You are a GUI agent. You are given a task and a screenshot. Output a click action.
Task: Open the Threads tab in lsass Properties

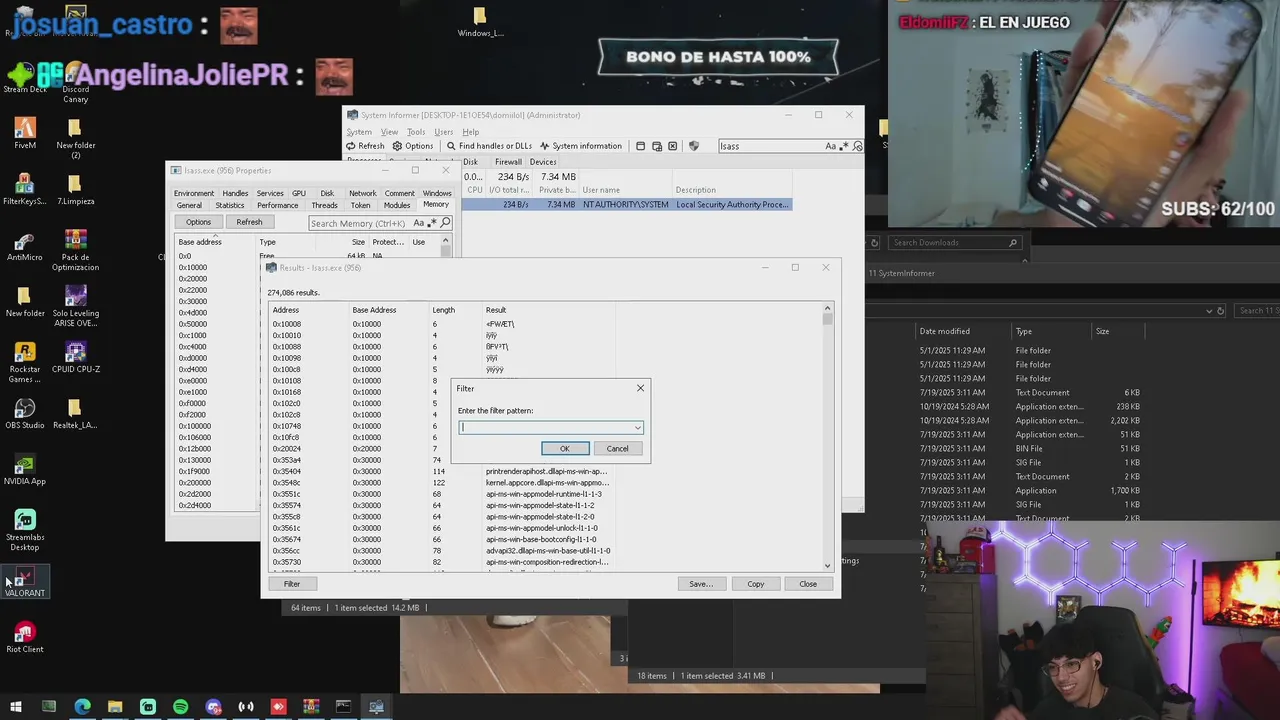tap(324, 205)
